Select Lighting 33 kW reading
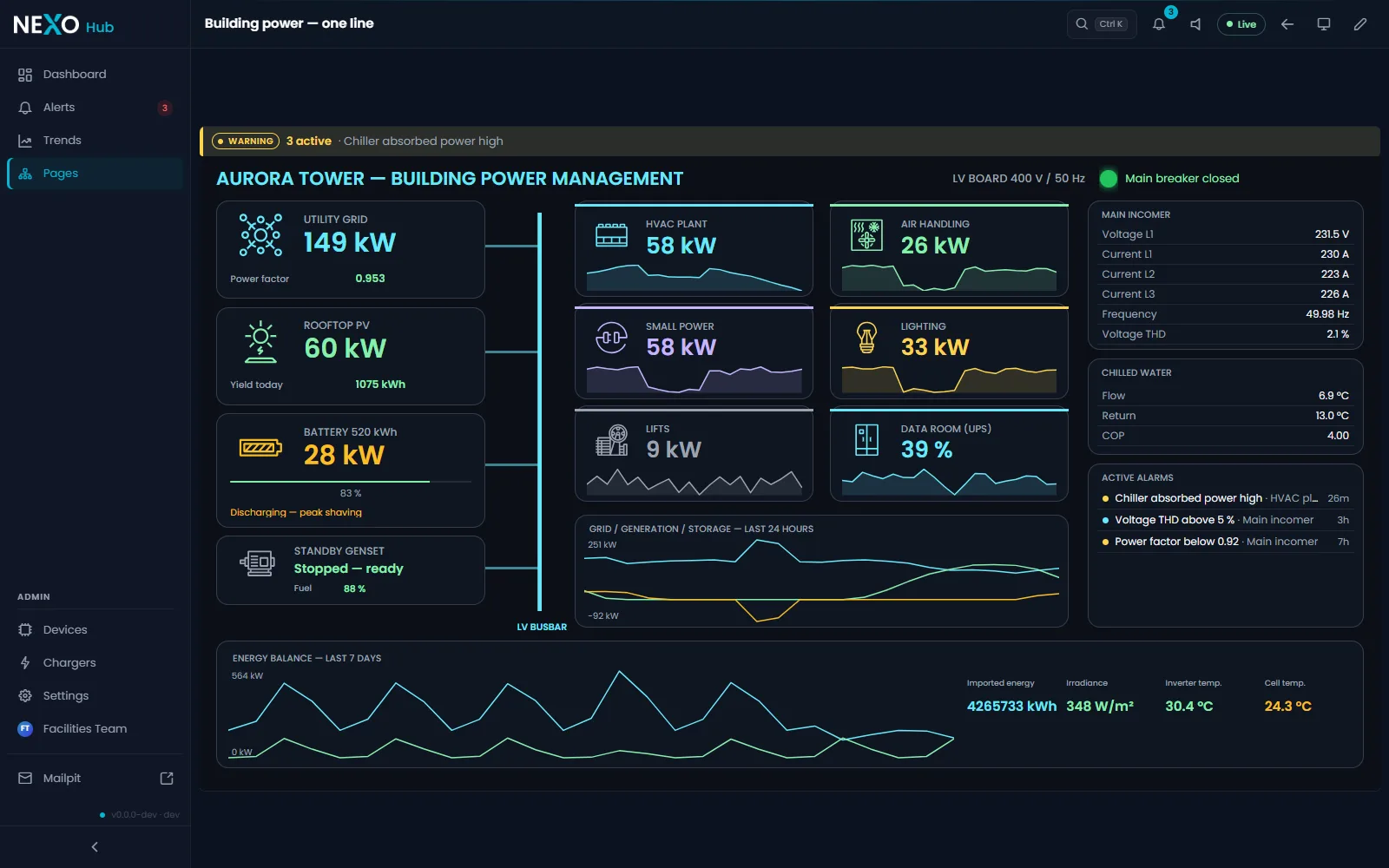 (x=935, y=347)
